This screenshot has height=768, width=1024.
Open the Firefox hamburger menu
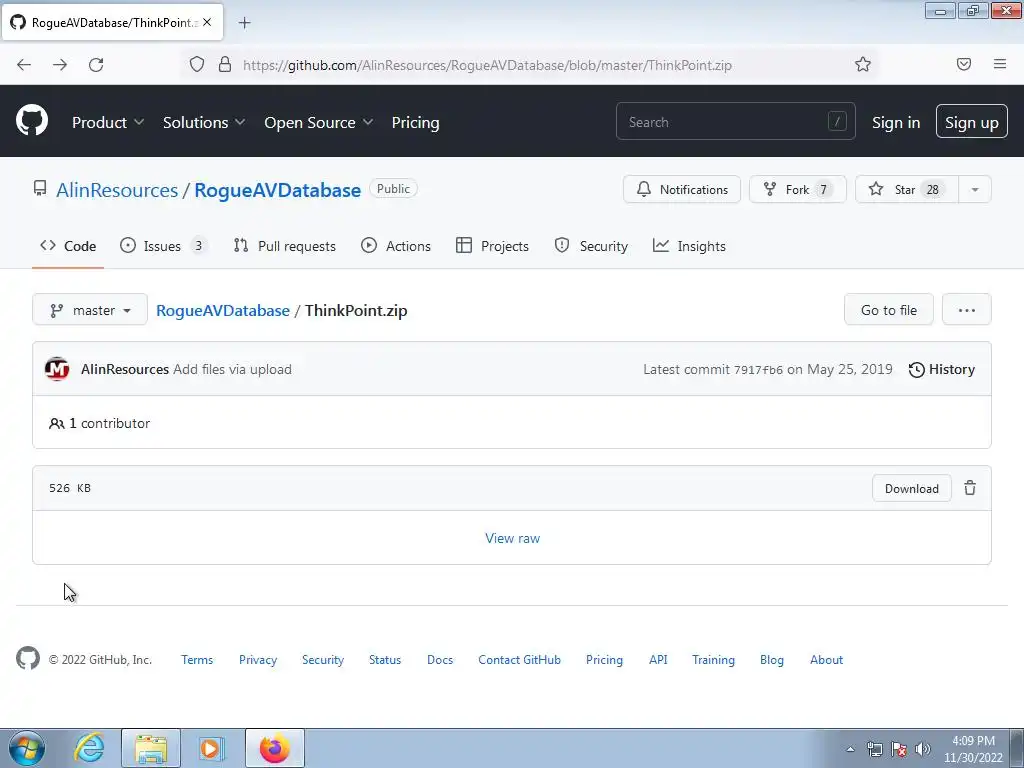click(x=1000, y=64)
